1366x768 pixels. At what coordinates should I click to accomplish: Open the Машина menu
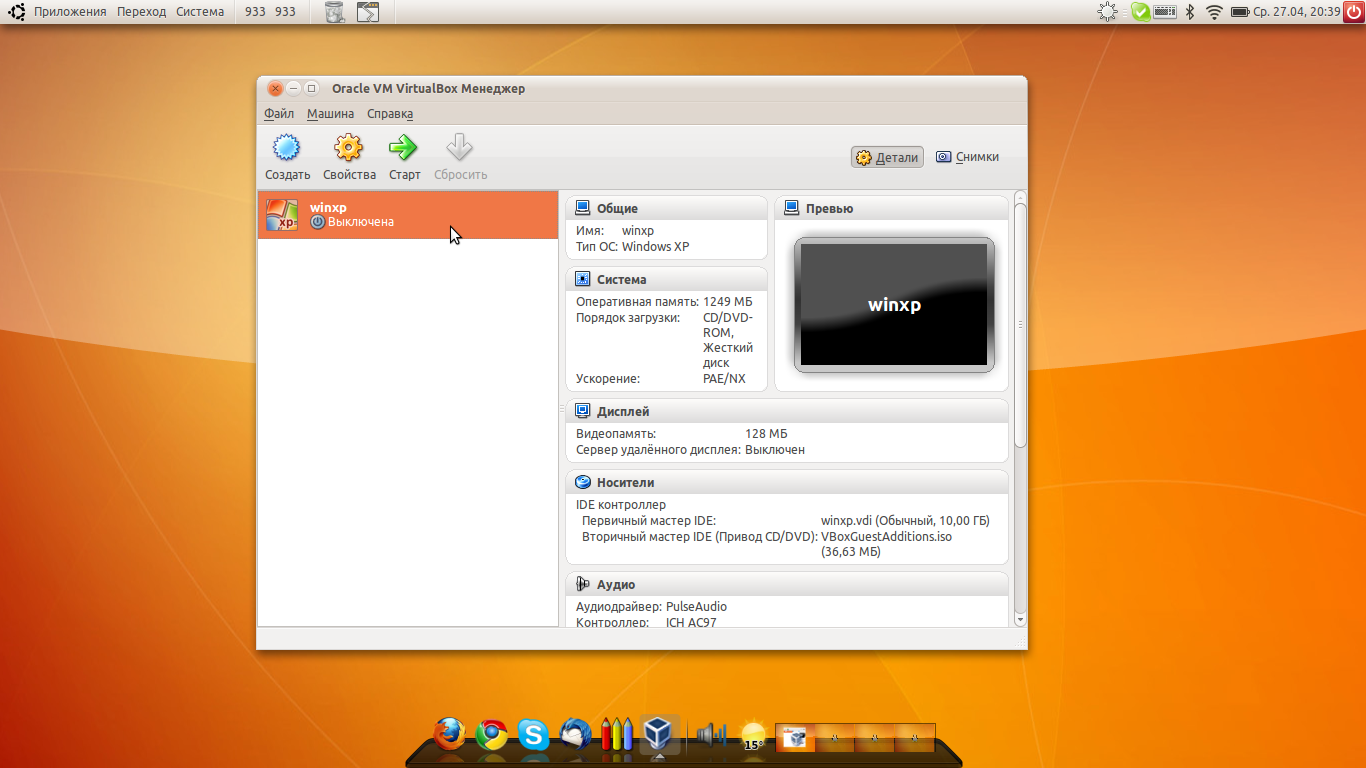331,114
